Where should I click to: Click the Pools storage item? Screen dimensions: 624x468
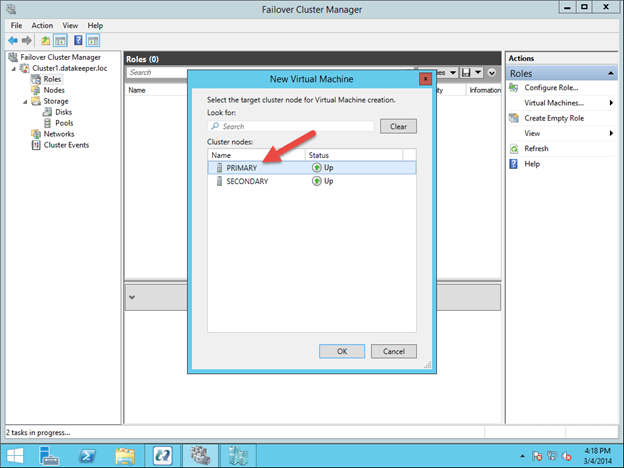[64, 122]
